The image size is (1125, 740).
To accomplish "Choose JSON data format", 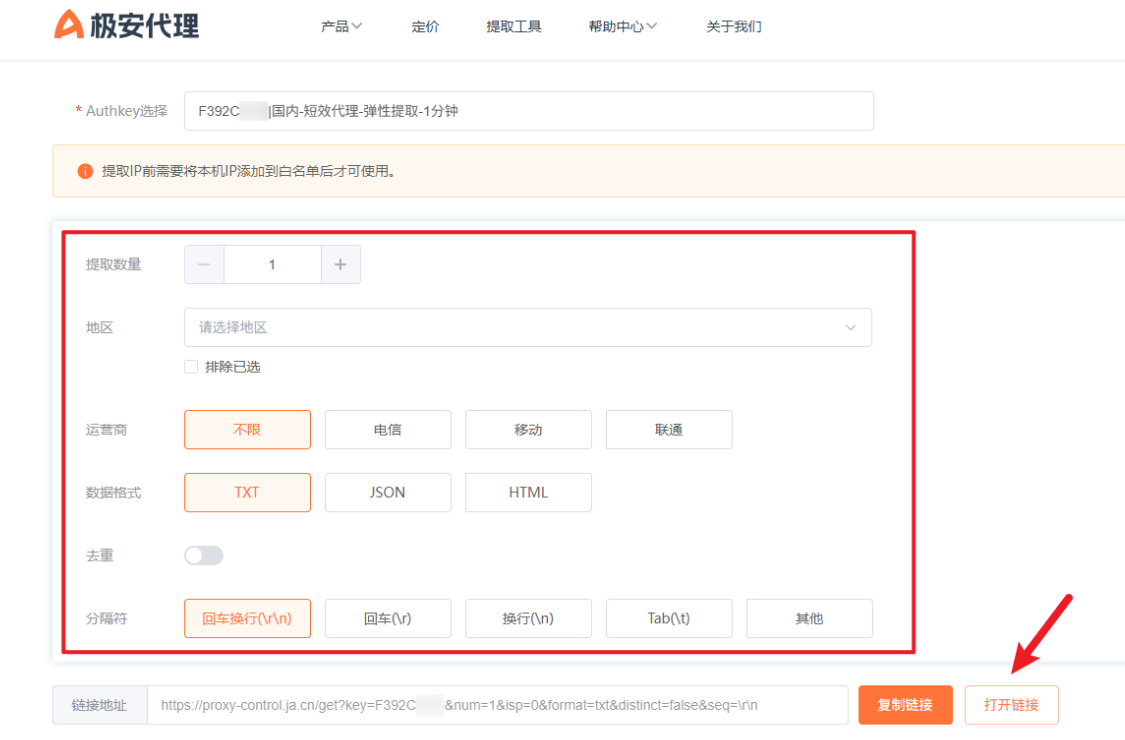I will click(388, 492).
